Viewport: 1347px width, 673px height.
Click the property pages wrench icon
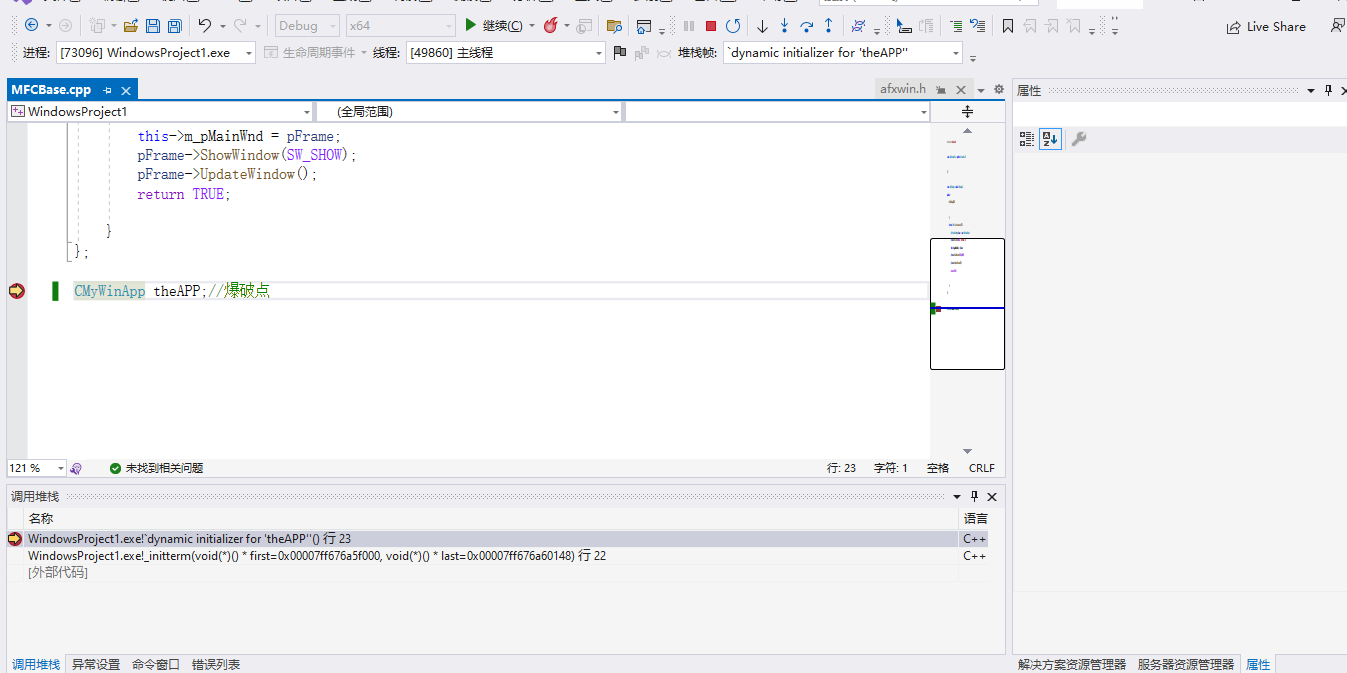(1078, 139)
